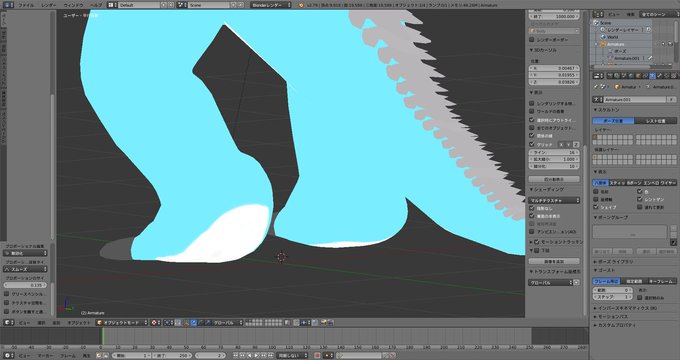Image resolution: width=680 pixels, height=360 pixels.
Task: Disable the 関係の線 checkbox
Action: (532, 136)
